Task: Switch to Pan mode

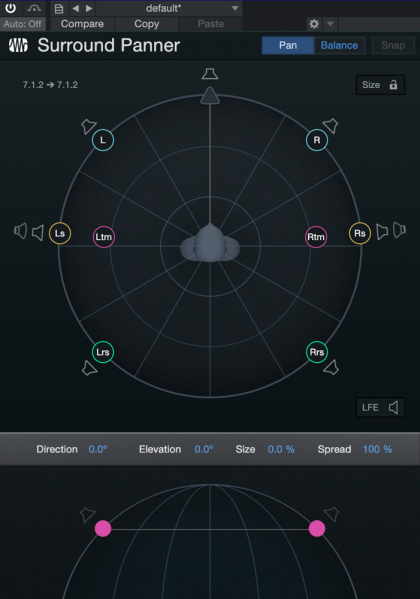Action: [x=288, y=45]
